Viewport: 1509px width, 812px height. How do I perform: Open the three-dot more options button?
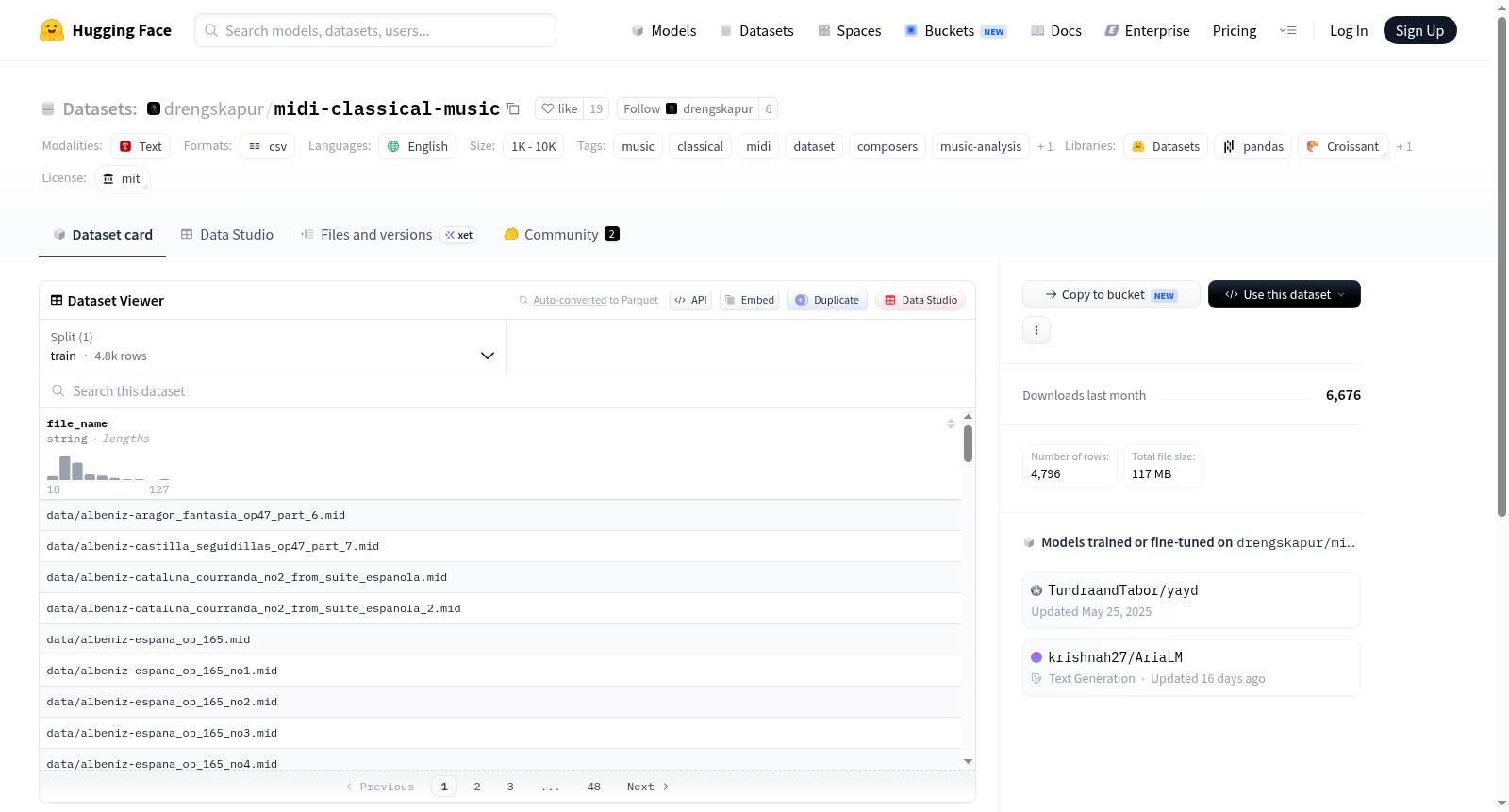[x=1036, y=330]
